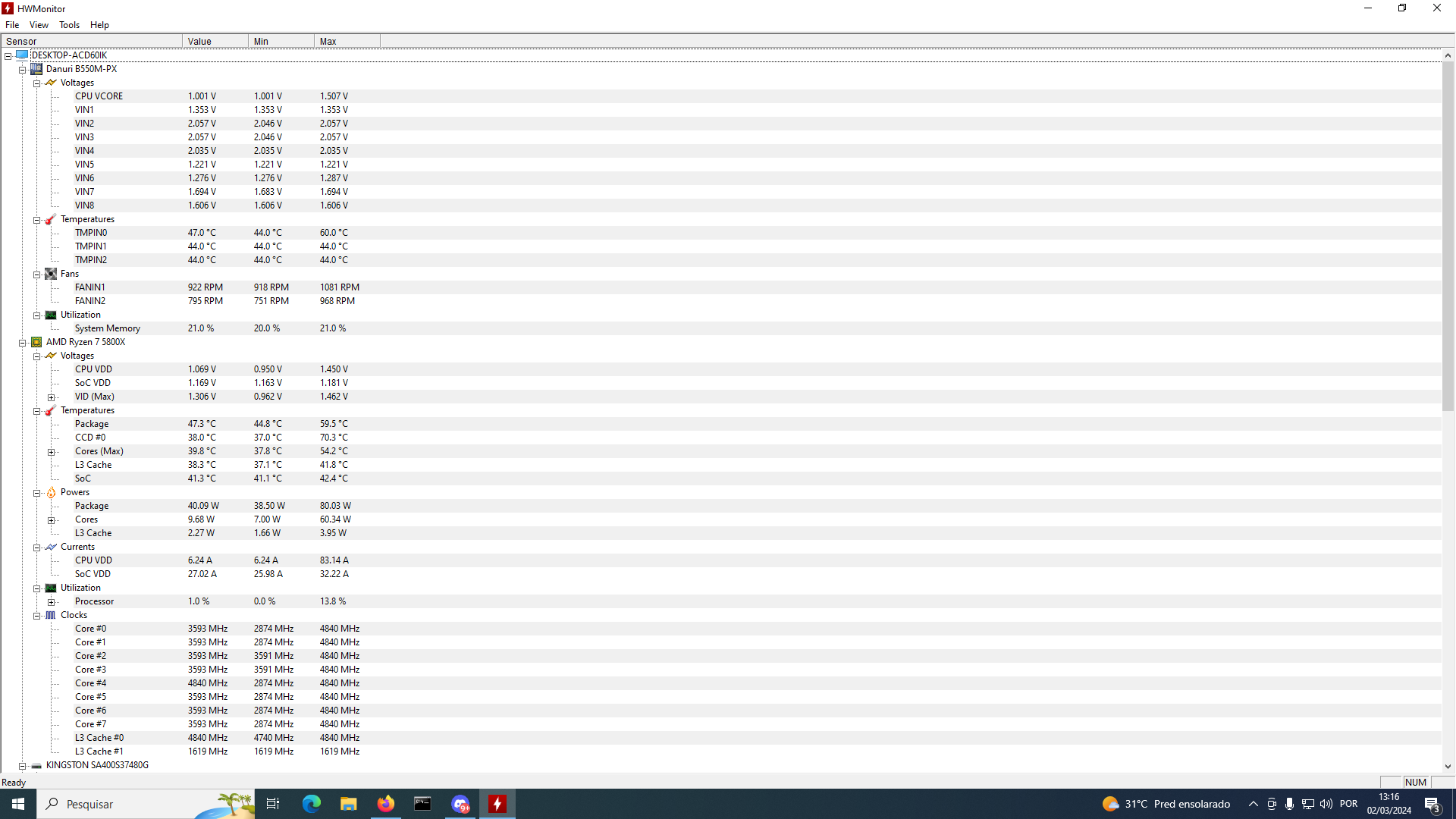Collapse the motherboard Voltages group
The image size is (1456, 819).
(x=36, y=83)
